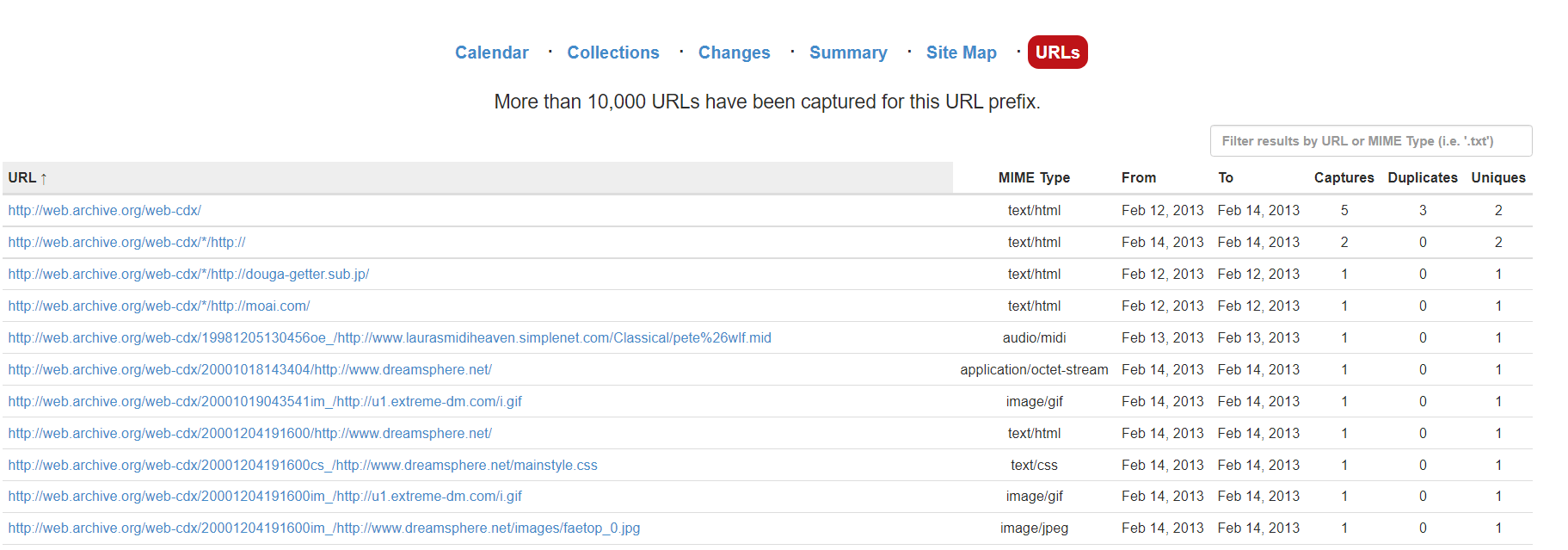This screenshot has width=1568, height=550.
Task: Sort table by URL column header
Action: tap(22, 178)
